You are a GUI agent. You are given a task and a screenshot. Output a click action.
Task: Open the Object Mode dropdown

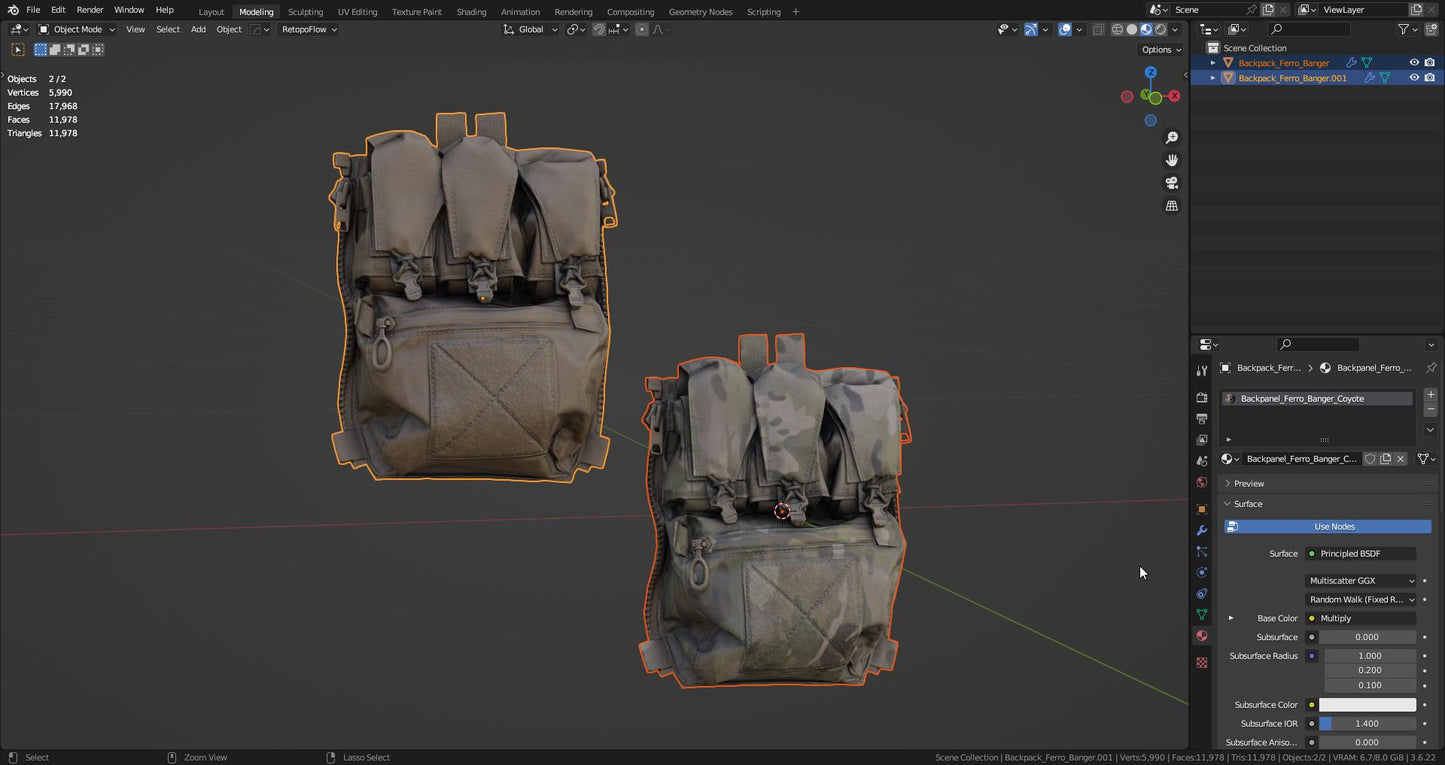pos(77,30)
